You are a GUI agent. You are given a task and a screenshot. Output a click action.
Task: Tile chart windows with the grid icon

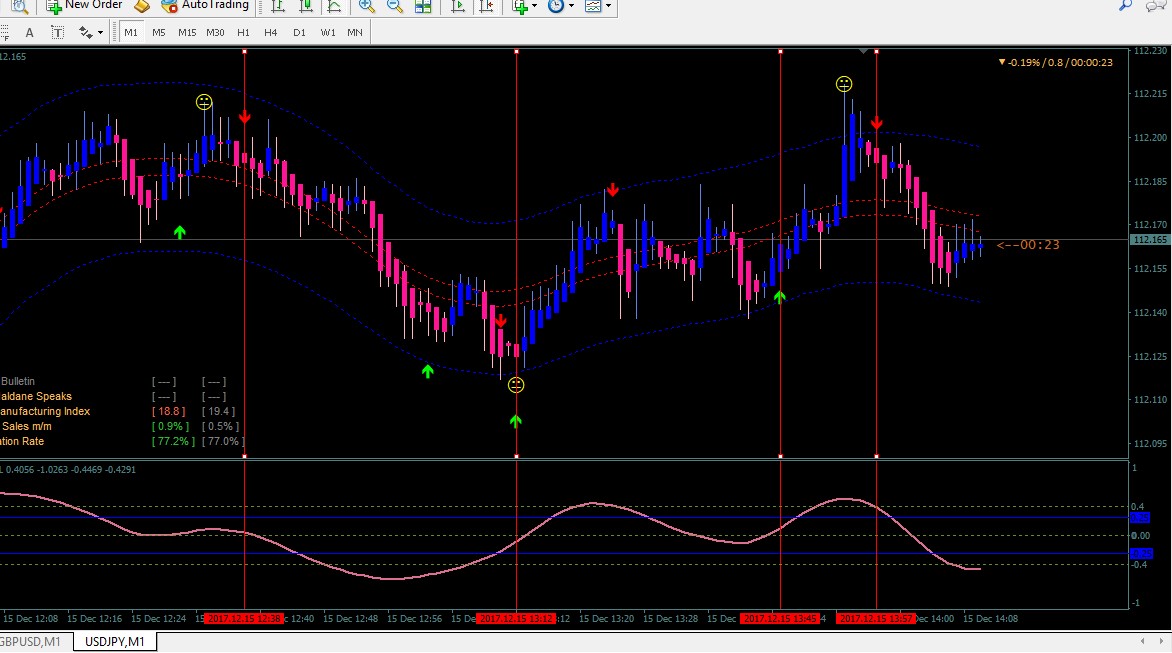(423, 6)
